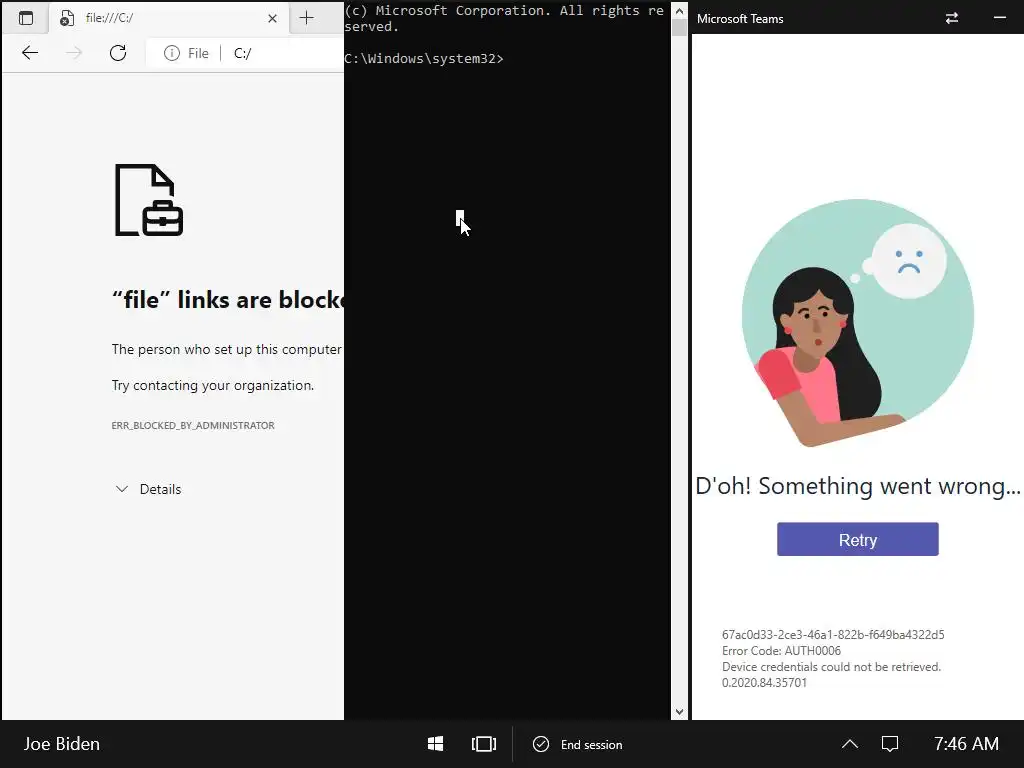Minimize the Microsoft Teams window

[1000, 18]
